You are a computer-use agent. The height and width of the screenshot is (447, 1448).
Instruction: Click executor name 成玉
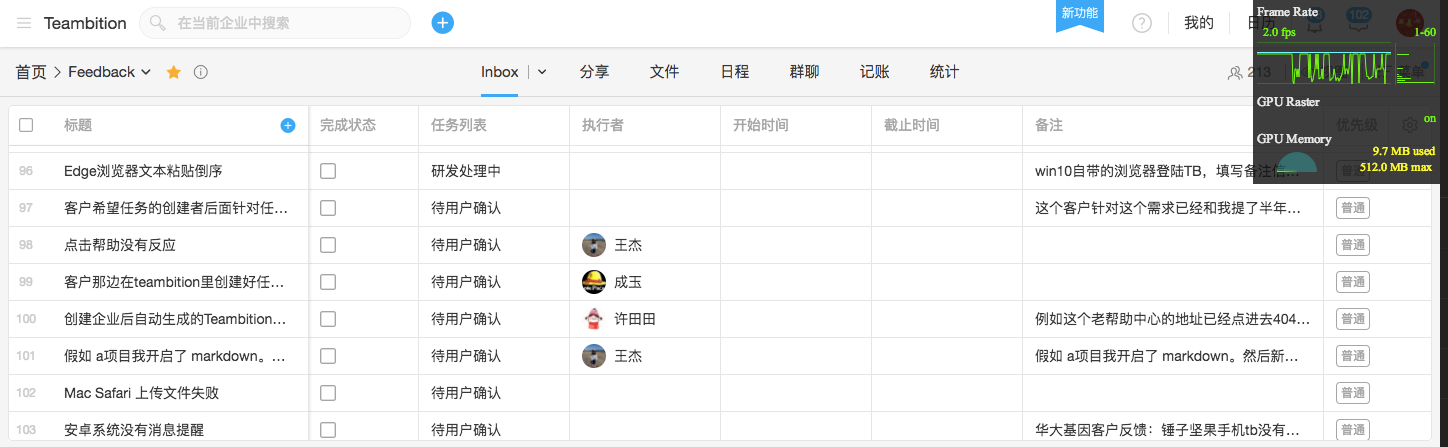tap(628, 282)
